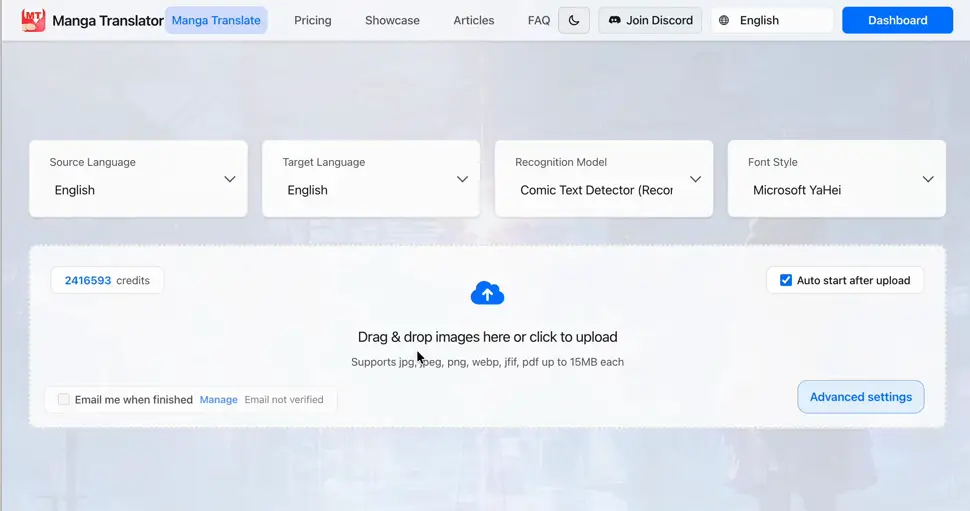The height and width of the screenshot is (511, 970).
Task: Click the supported formats line 'Supports jpg, jpeg, png'
Action: coord(487,362)
